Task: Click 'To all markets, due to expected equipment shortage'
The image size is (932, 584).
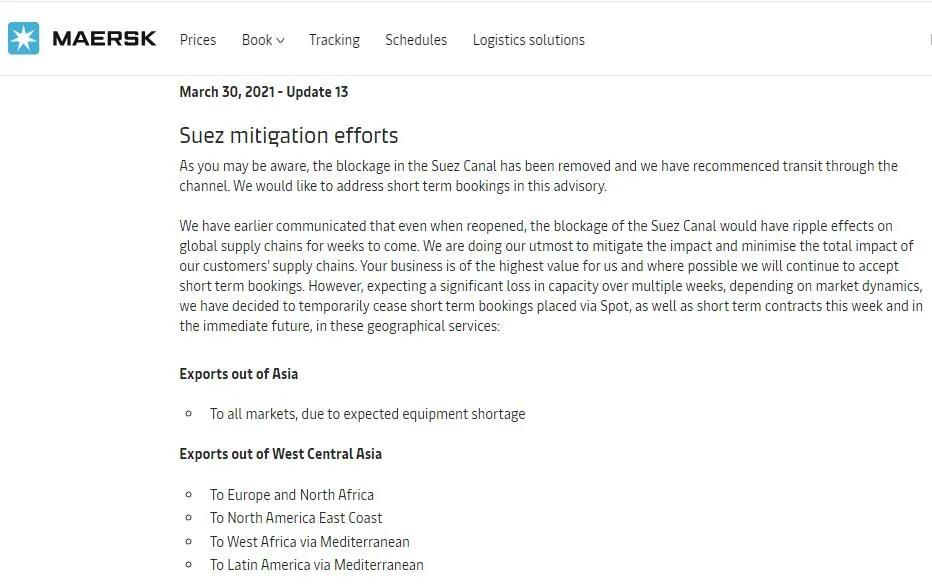Action: (367, 414)
